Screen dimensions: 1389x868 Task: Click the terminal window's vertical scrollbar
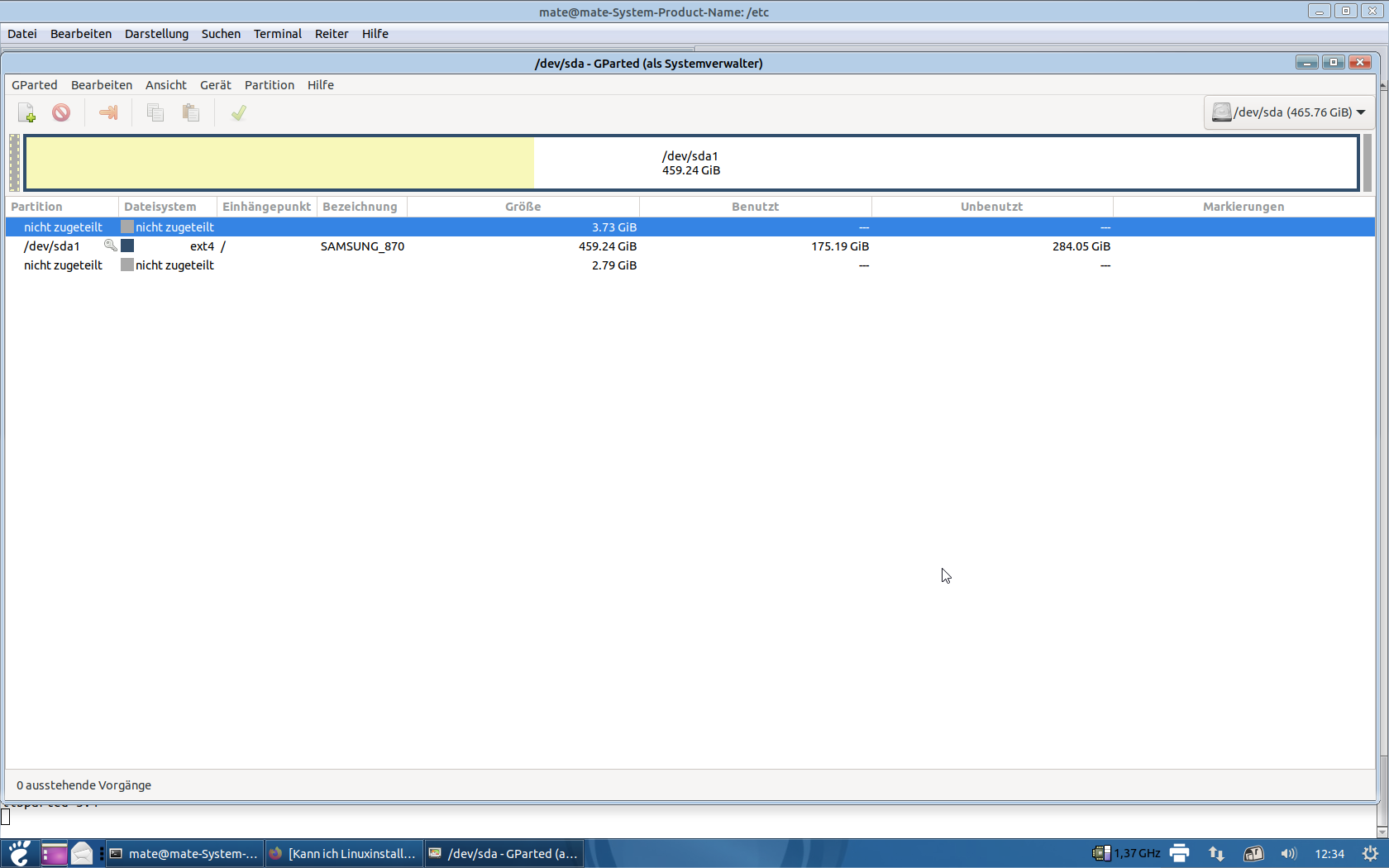pyautogui.click(x=1382, y=459)
